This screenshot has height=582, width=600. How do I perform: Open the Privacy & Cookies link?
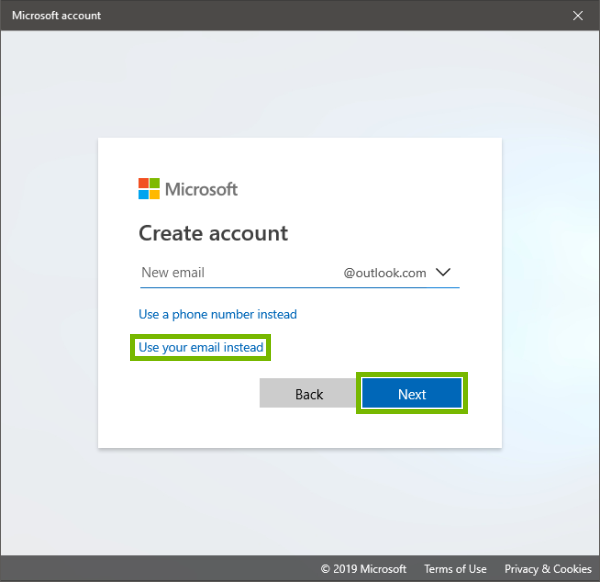548,569
